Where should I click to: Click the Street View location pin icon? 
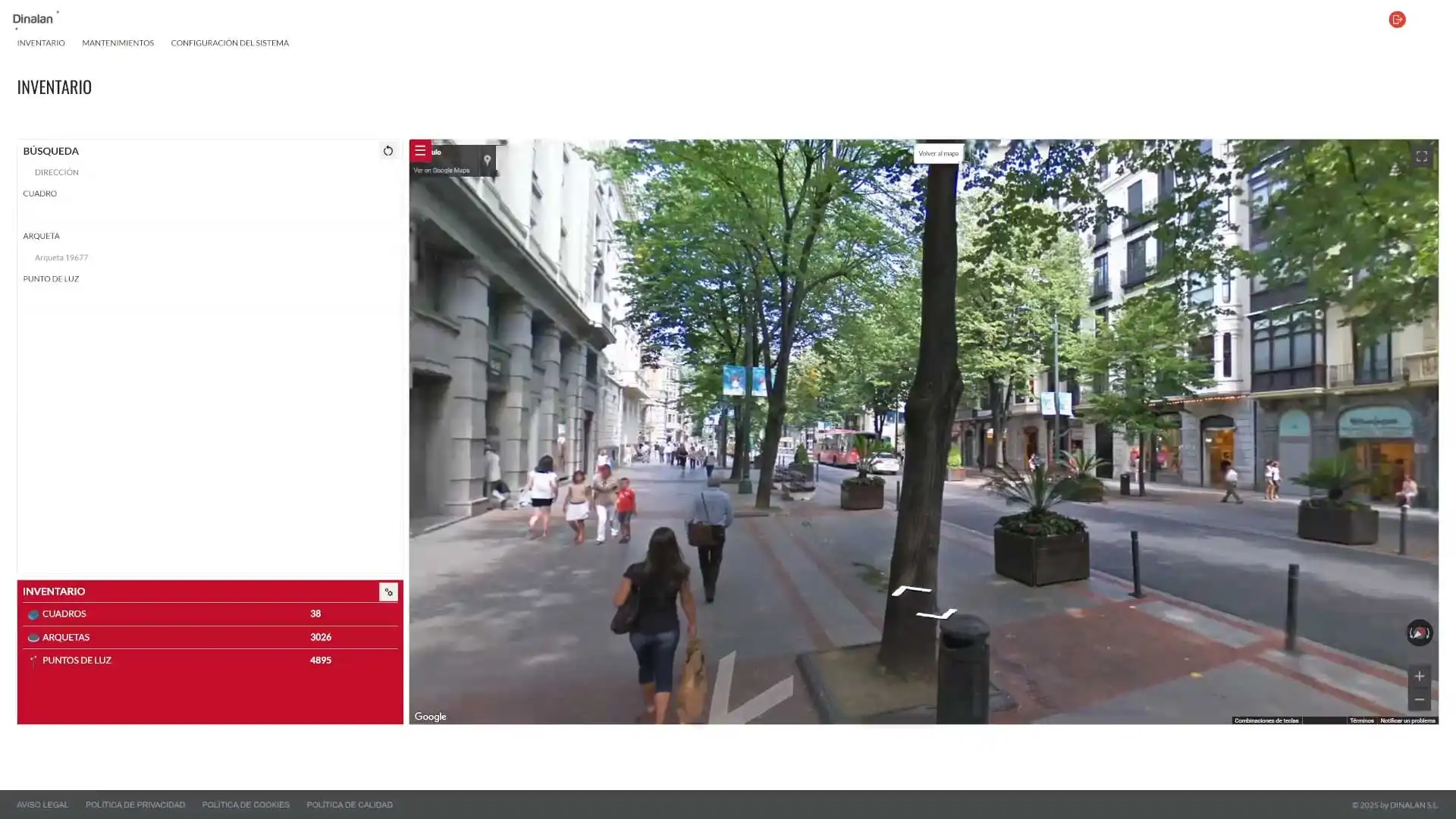coord(487,160)
